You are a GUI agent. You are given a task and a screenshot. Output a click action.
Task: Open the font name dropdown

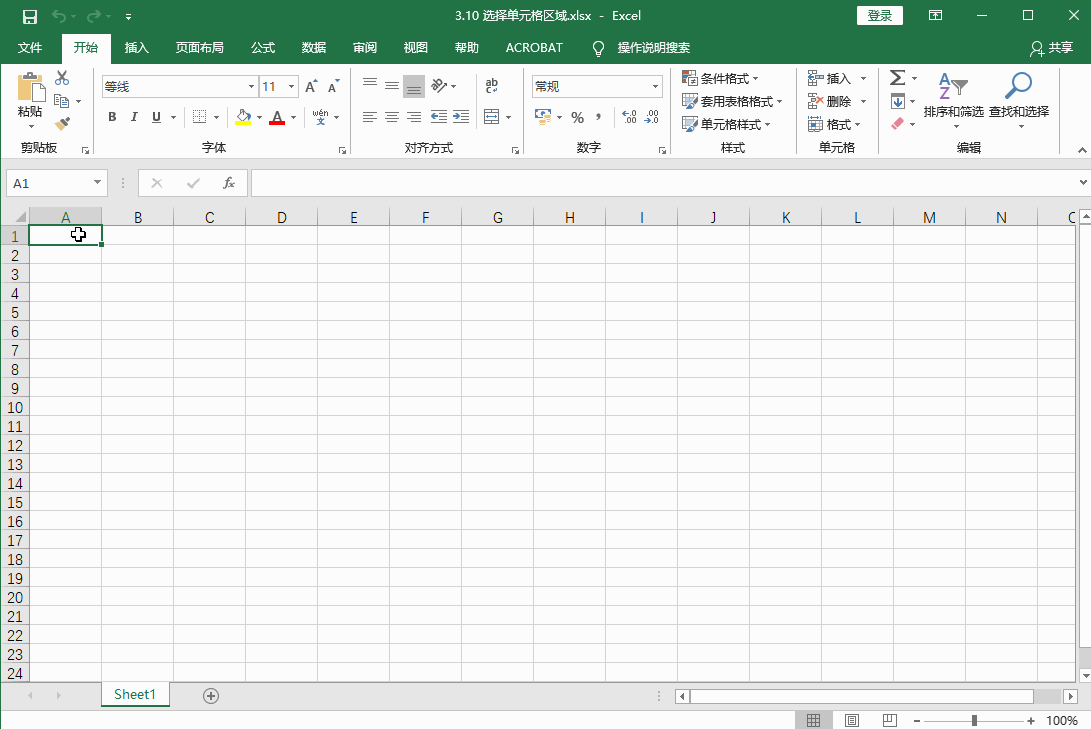(250, 86)
